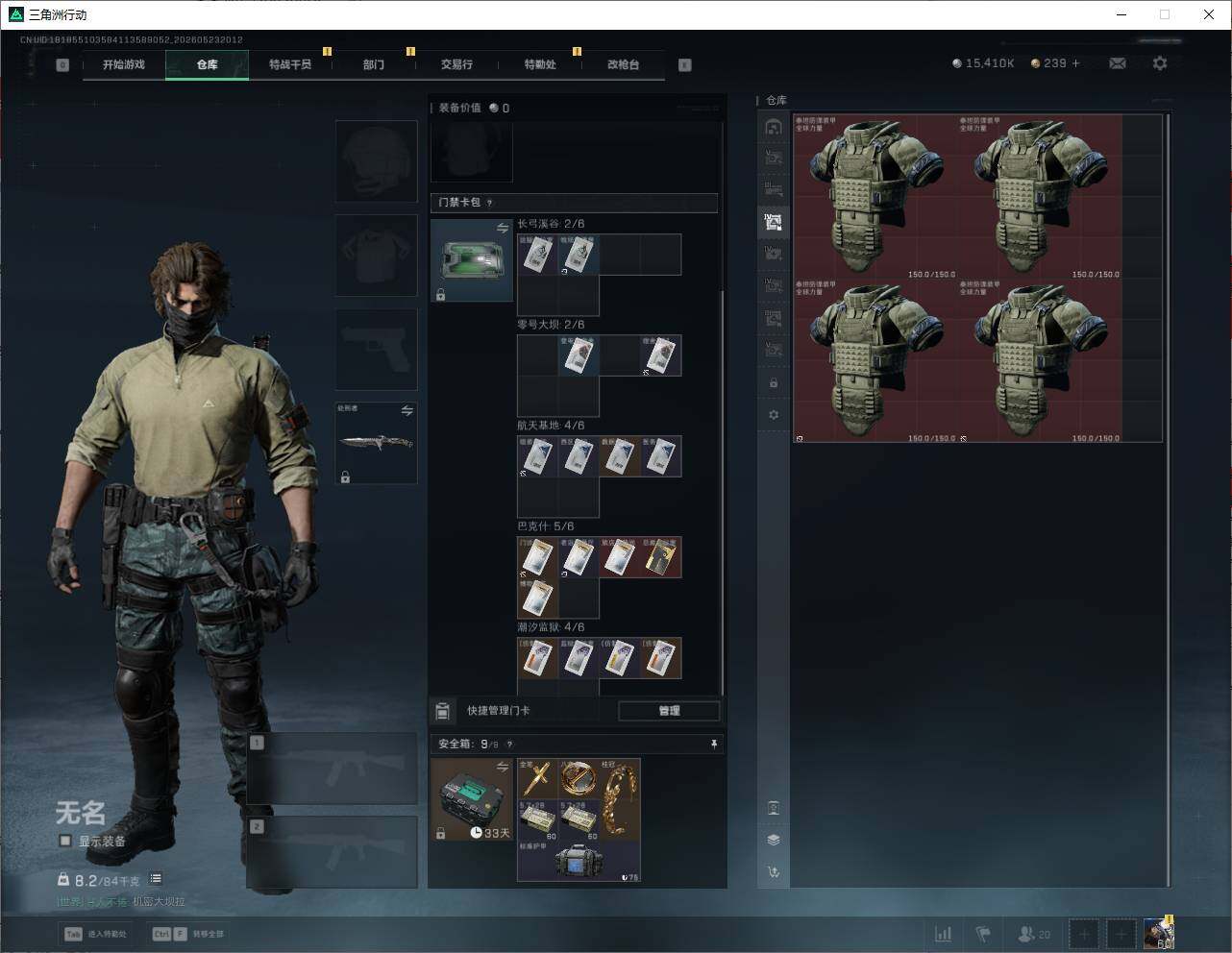1232x953 pixels.
Task: Select the first 长弓溪谷 keycard
Action: (x=538, y=255)
